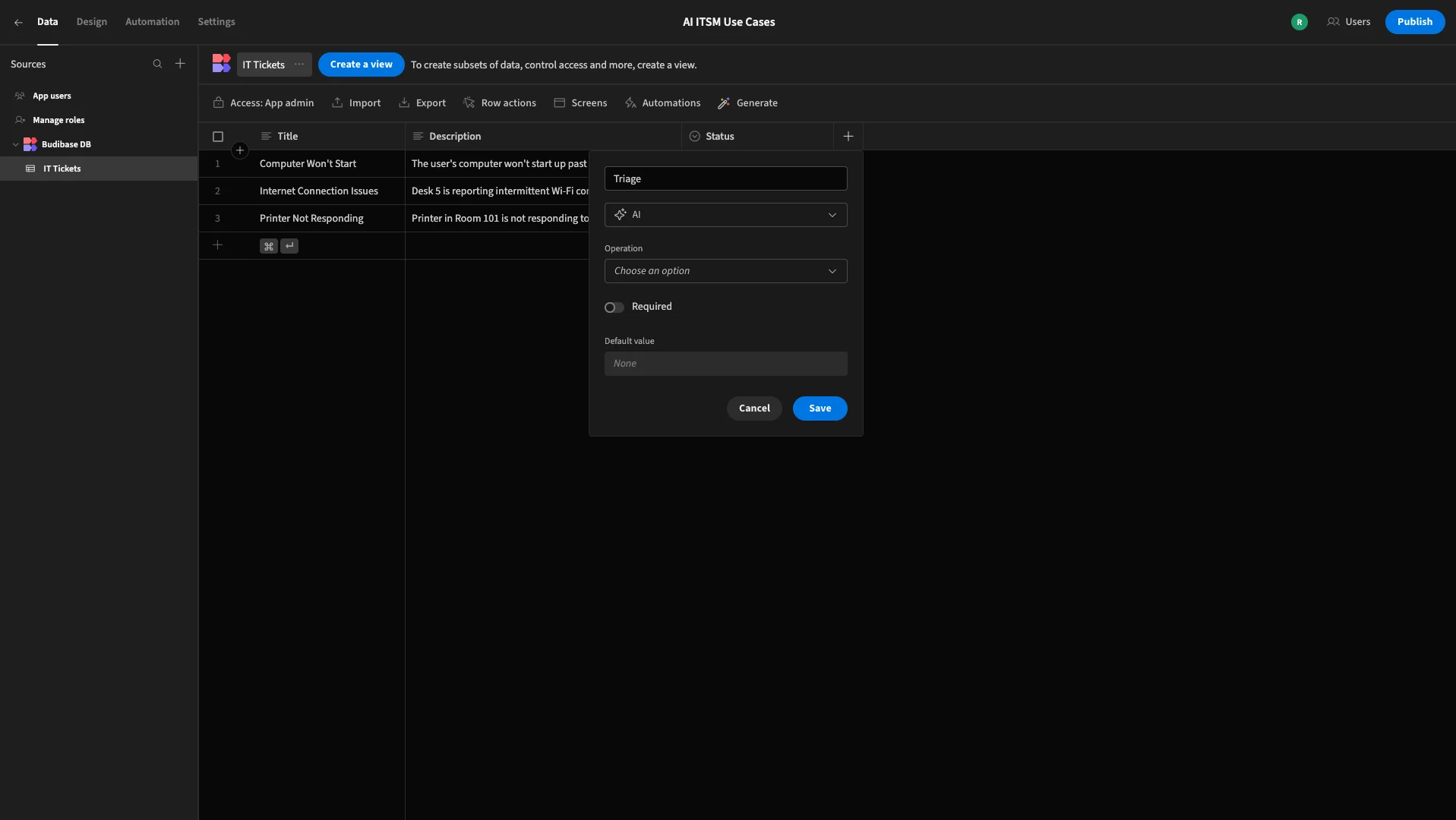This screenshot has width=1456, height=820.
Task: Click the back arrow icon
Action: coord(18,22)
